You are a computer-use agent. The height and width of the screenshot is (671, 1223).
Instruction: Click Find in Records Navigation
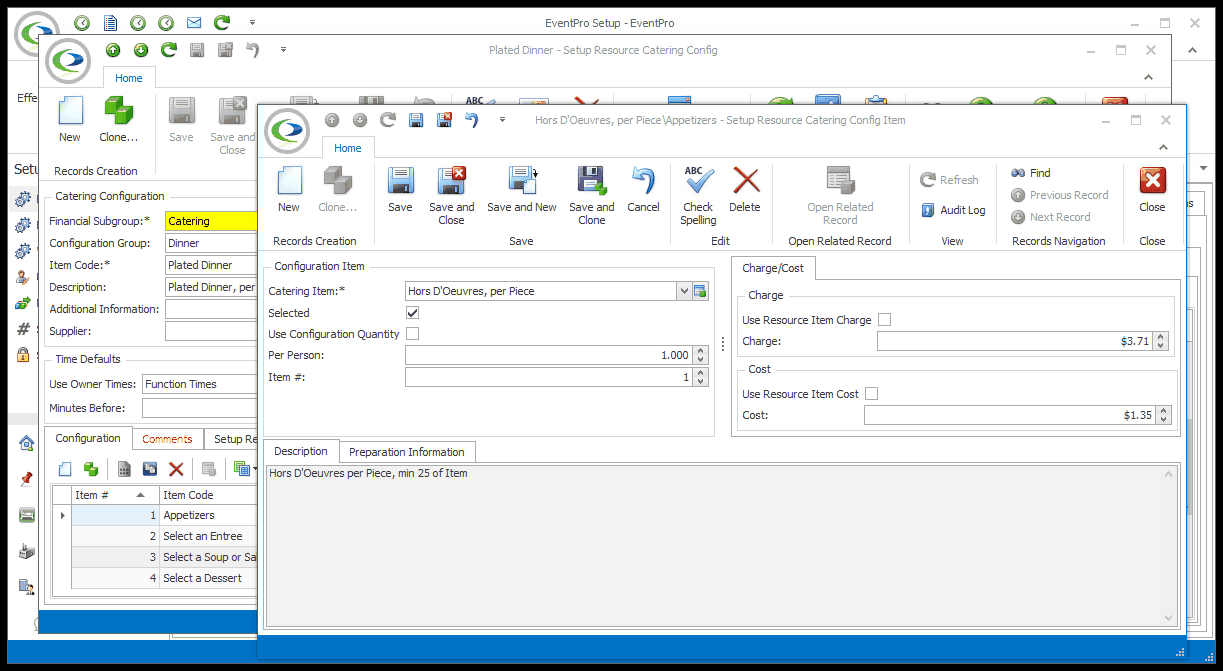click(x=1031, y=173)
